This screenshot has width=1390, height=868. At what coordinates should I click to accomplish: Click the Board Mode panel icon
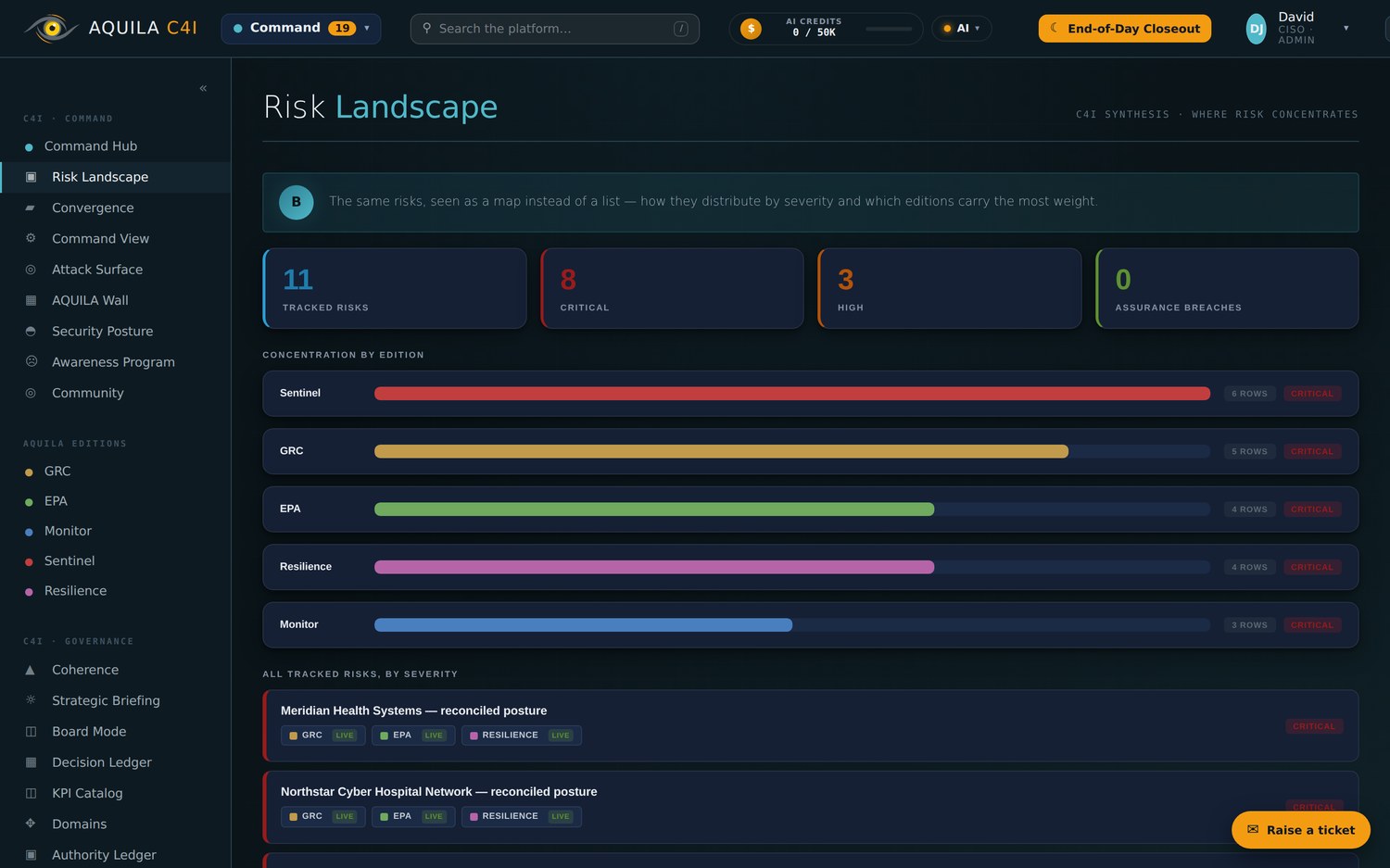click(31, 731)
